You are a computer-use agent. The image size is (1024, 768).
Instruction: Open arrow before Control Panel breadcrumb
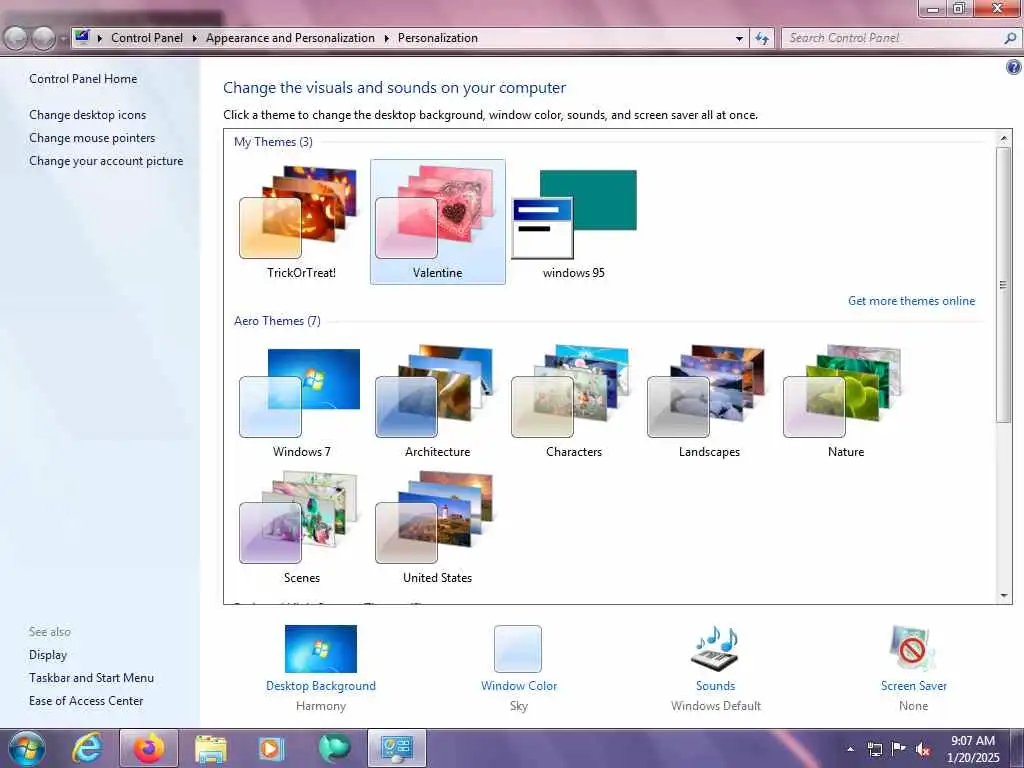(100, 39)
